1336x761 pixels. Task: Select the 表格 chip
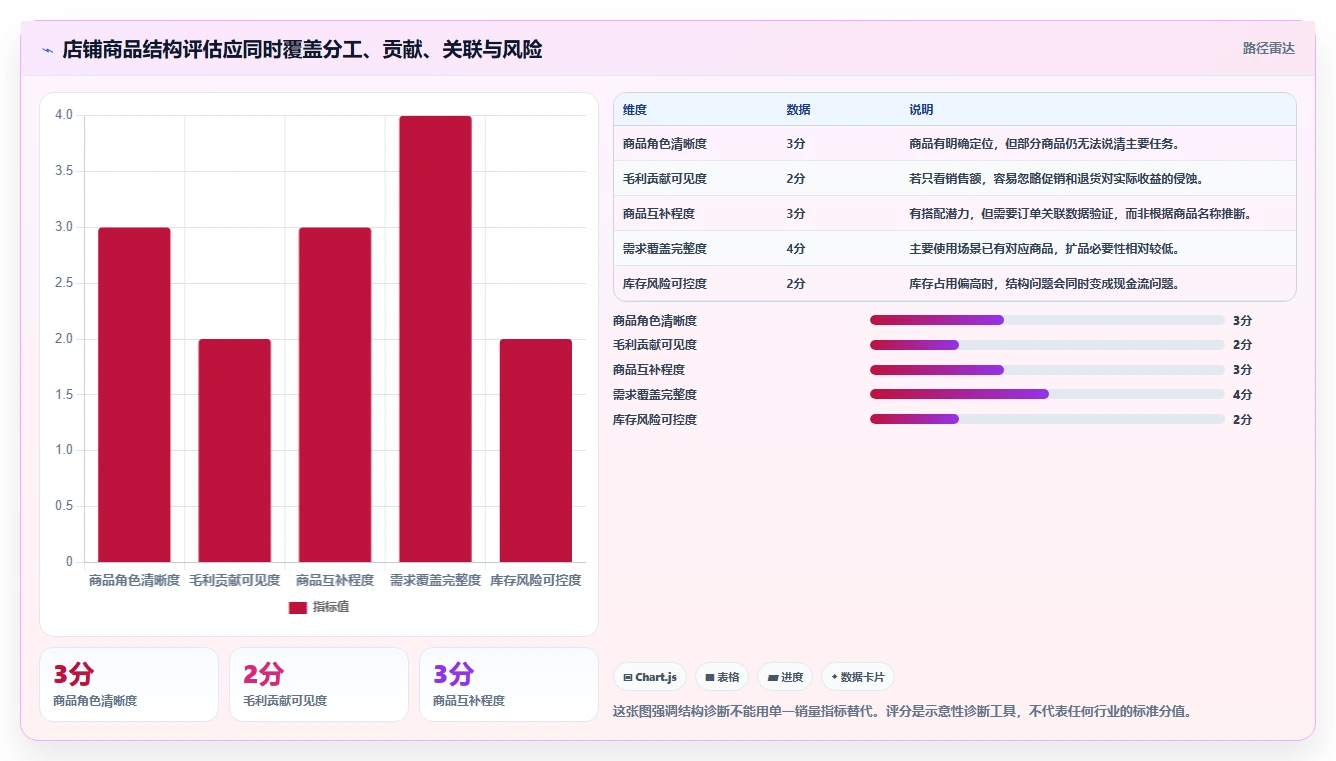pos(722,677)
